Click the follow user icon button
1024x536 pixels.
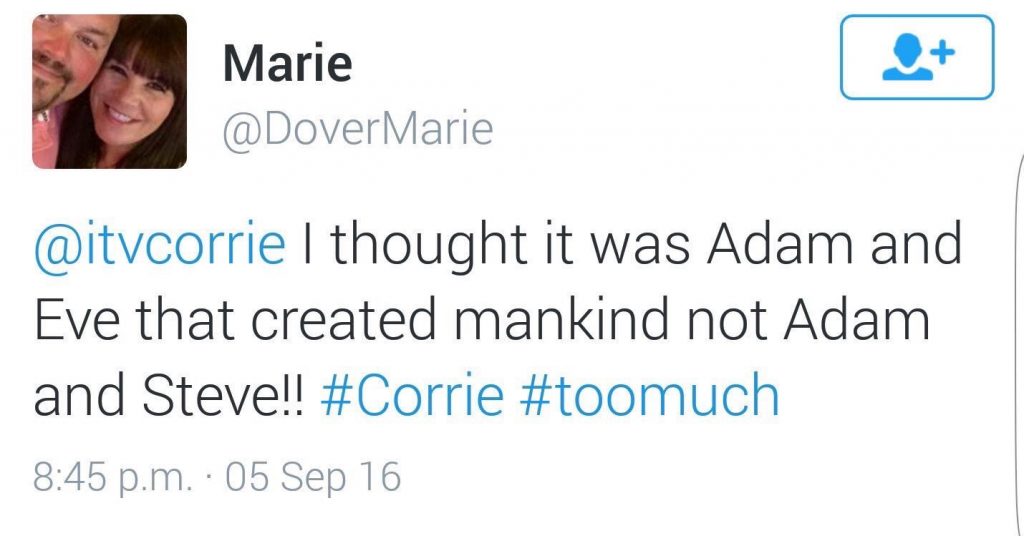click(x=917, y=58)
